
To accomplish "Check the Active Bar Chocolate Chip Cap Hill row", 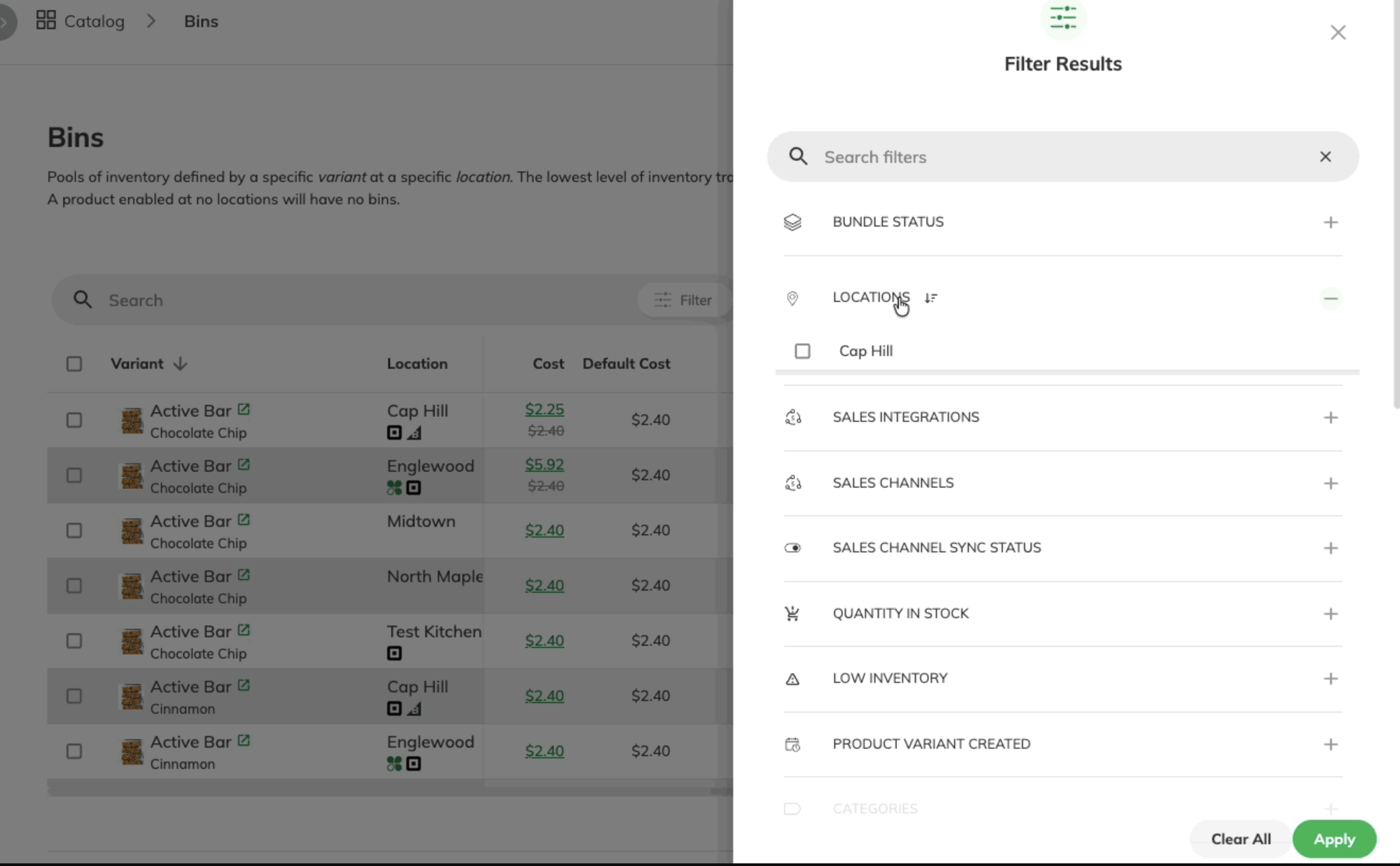I will point(74,420).
